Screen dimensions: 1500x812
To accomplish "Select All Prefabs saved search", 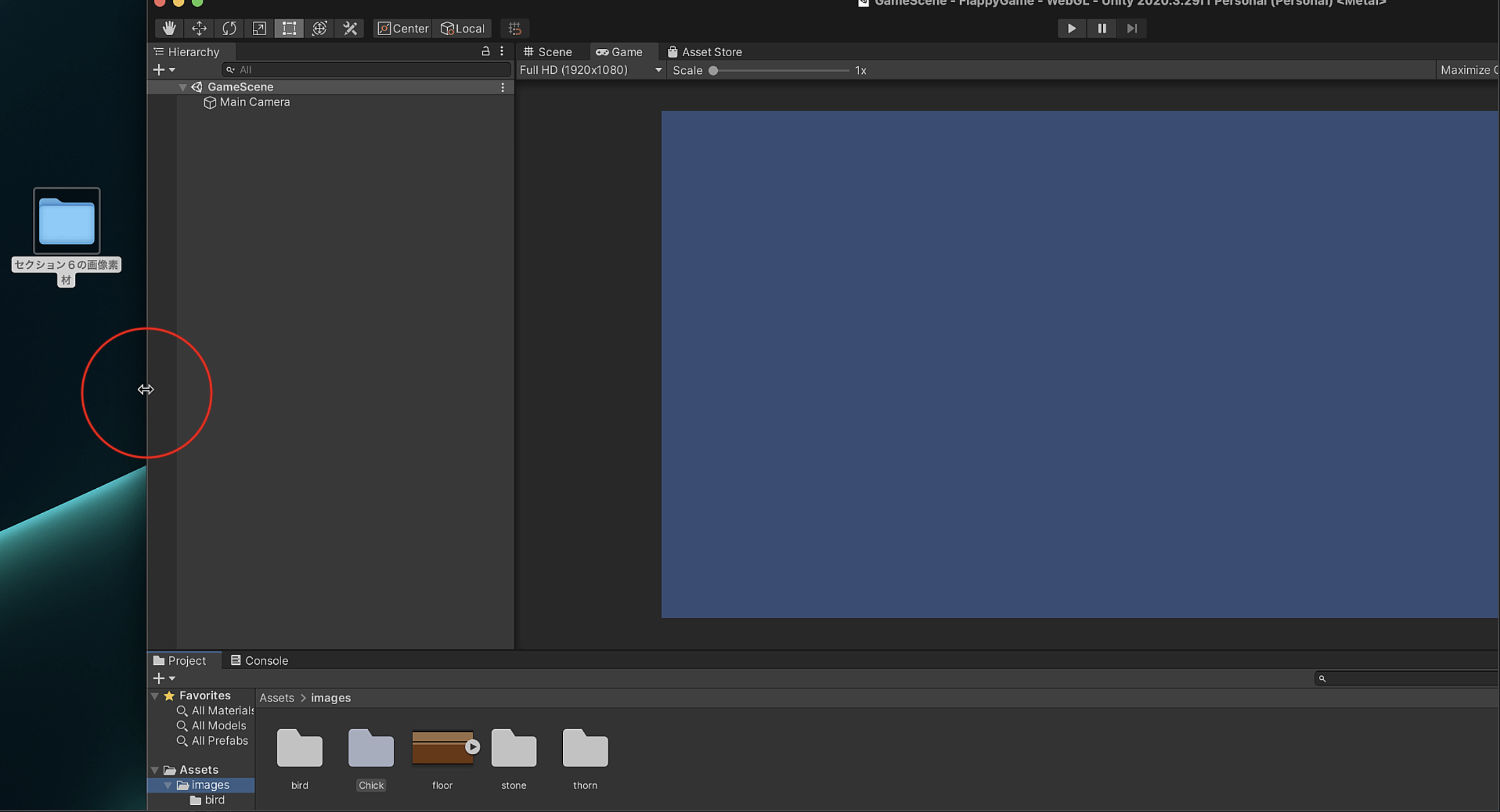I will click(219, 741).
